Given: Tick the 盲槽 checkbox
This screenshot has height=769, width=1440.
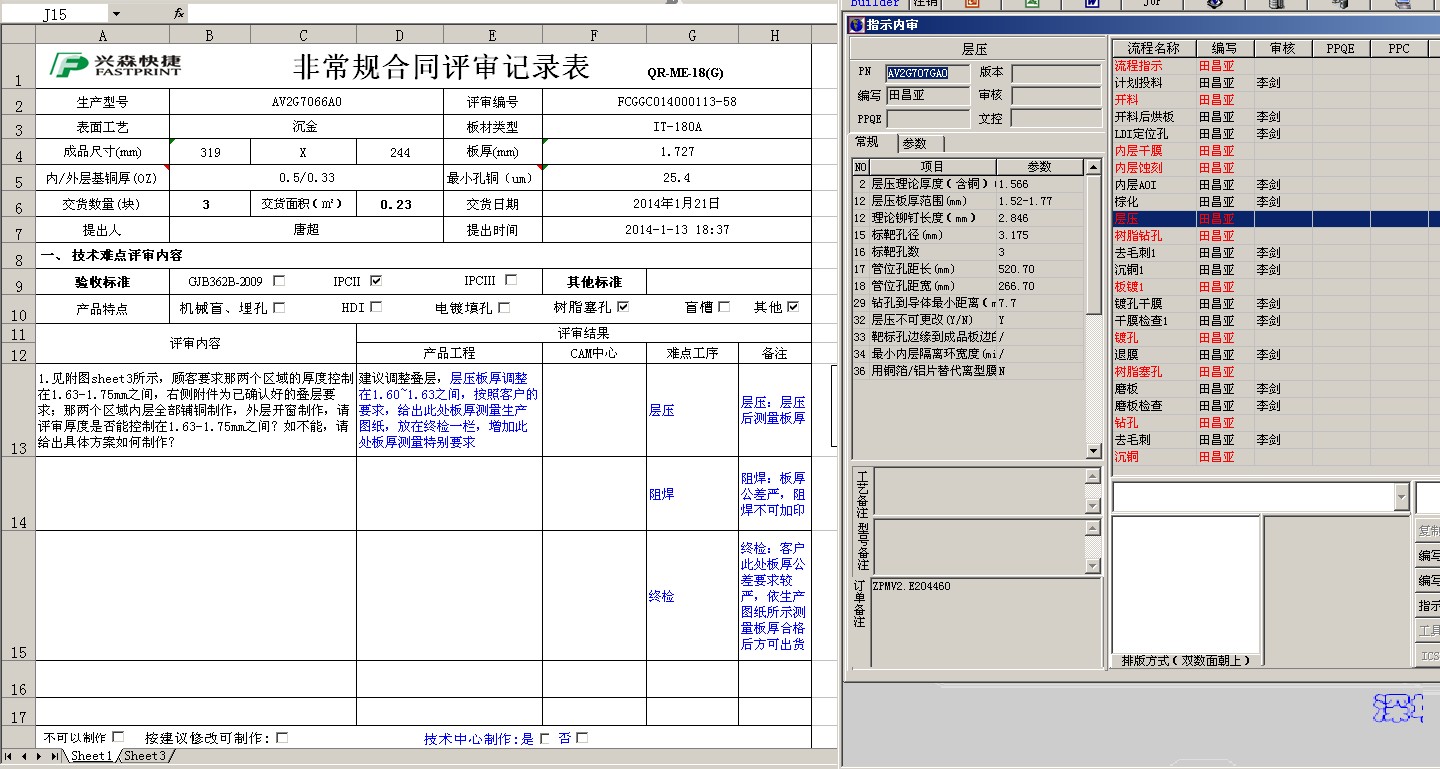Looking at the screenshot, I should tap(724, 307).
